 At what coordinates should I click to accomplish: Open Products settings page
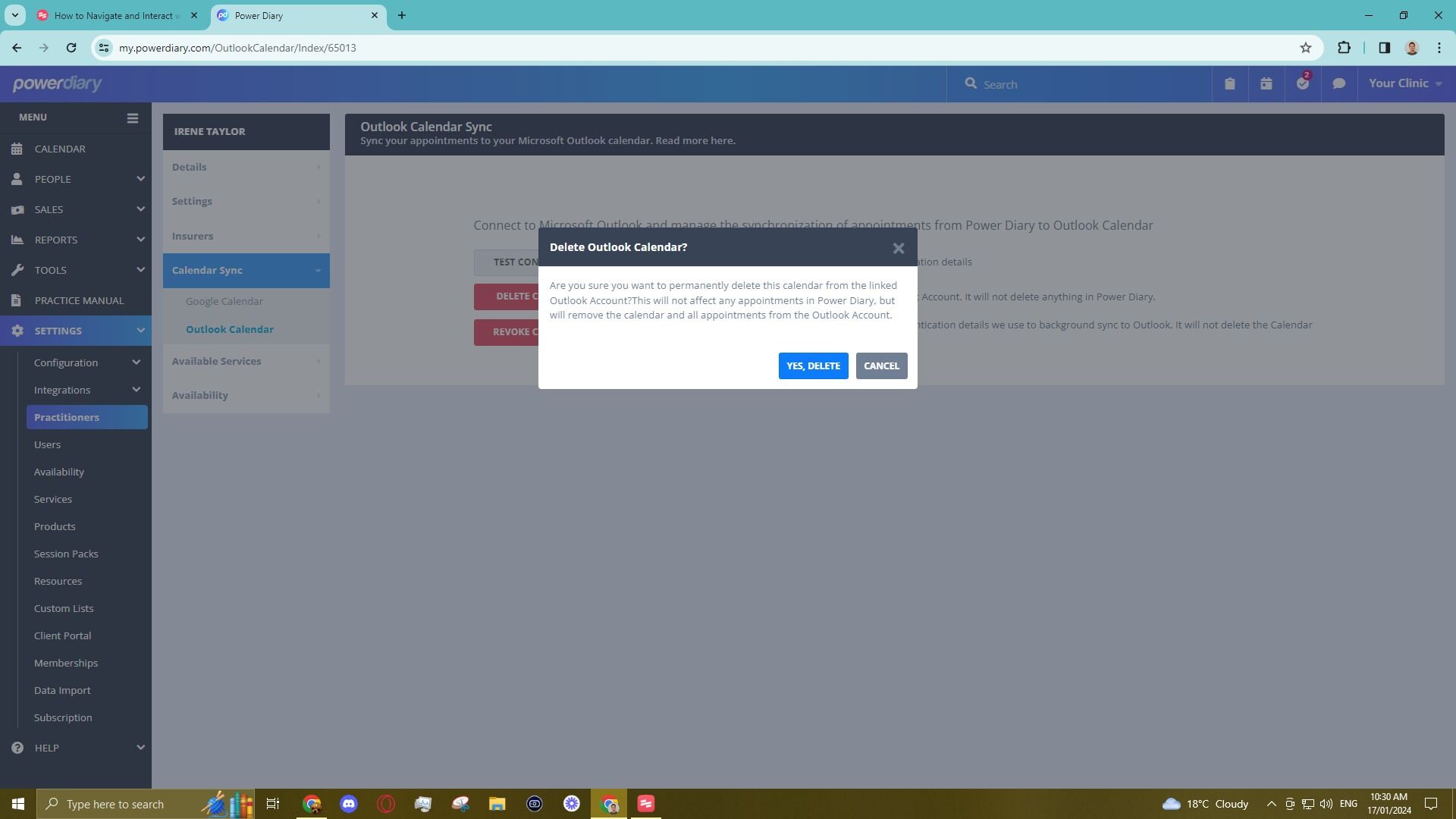[x=55, y=526]
